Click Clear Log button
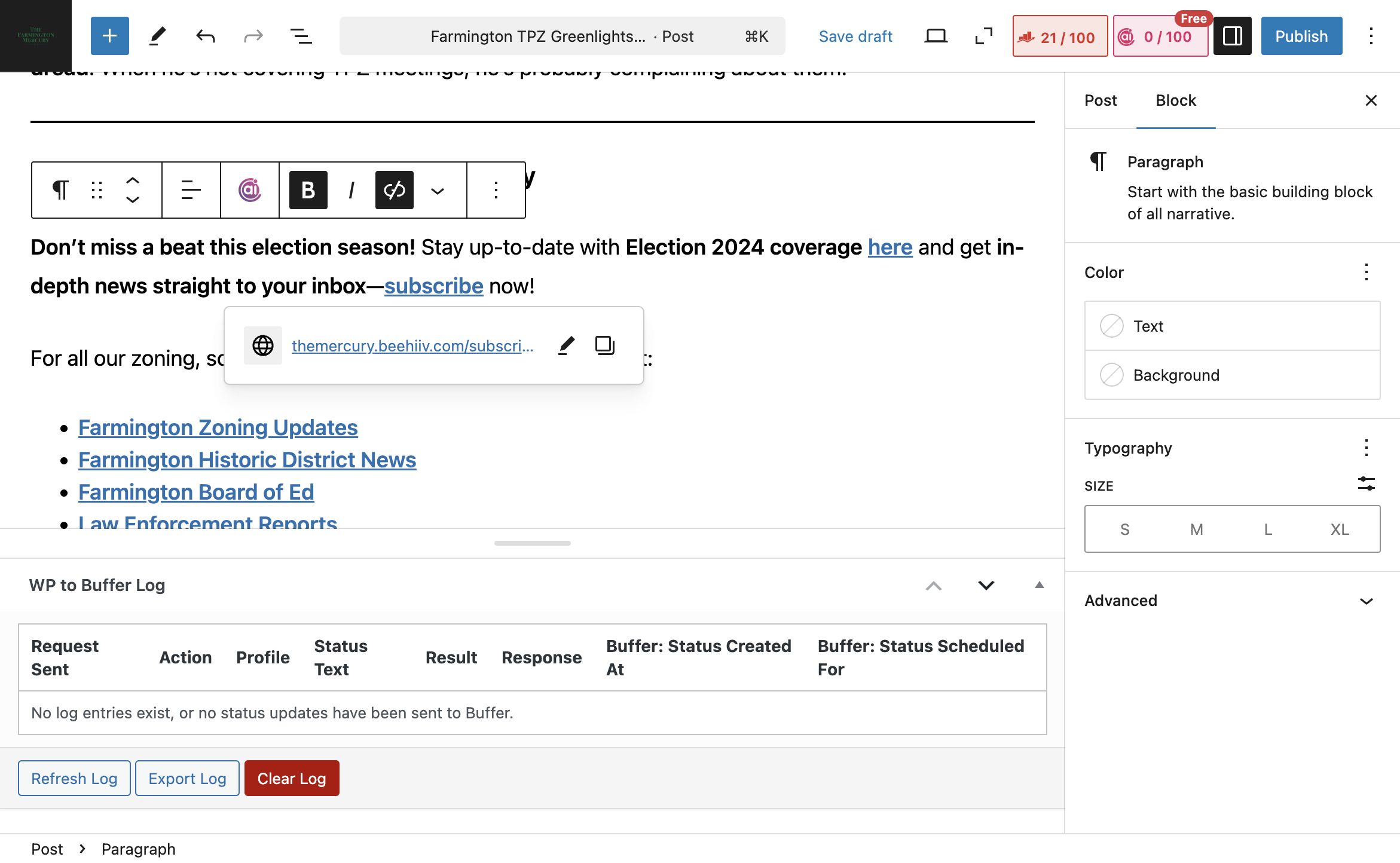Screen dimensions: 1400x863 292,779
